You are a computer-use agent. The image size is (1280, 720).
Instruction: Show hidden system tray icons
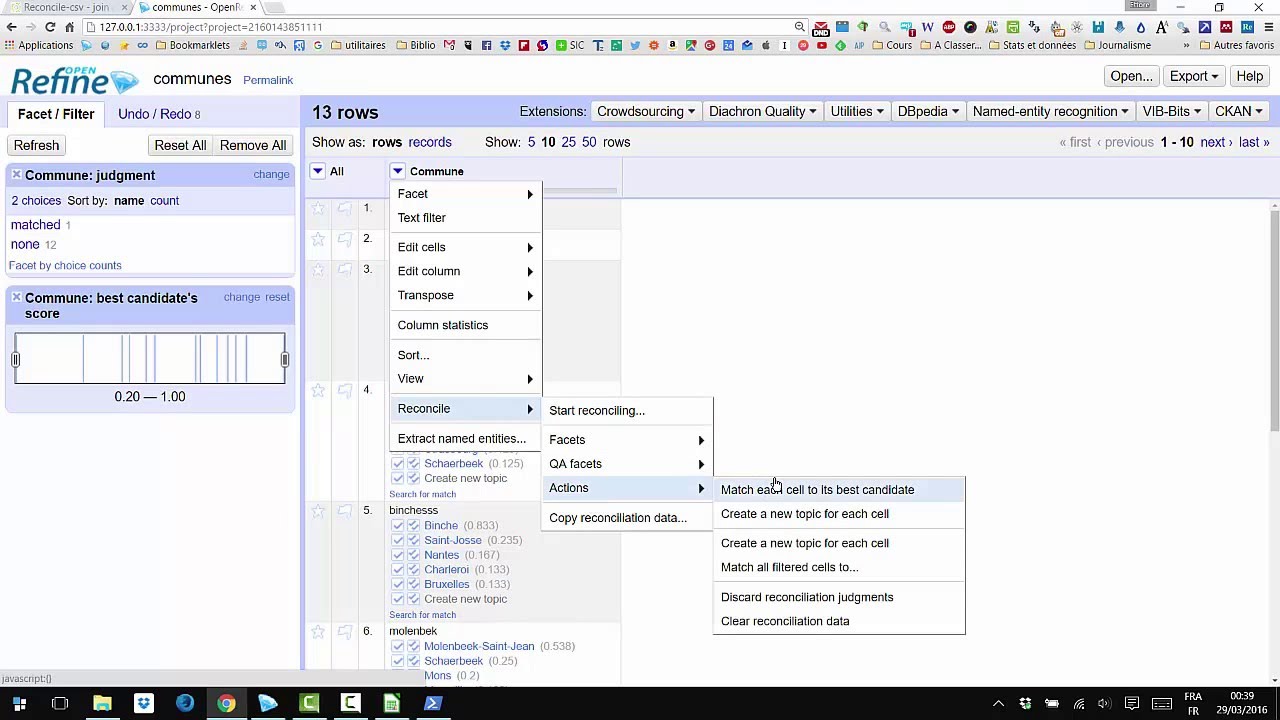pos(998,704)
